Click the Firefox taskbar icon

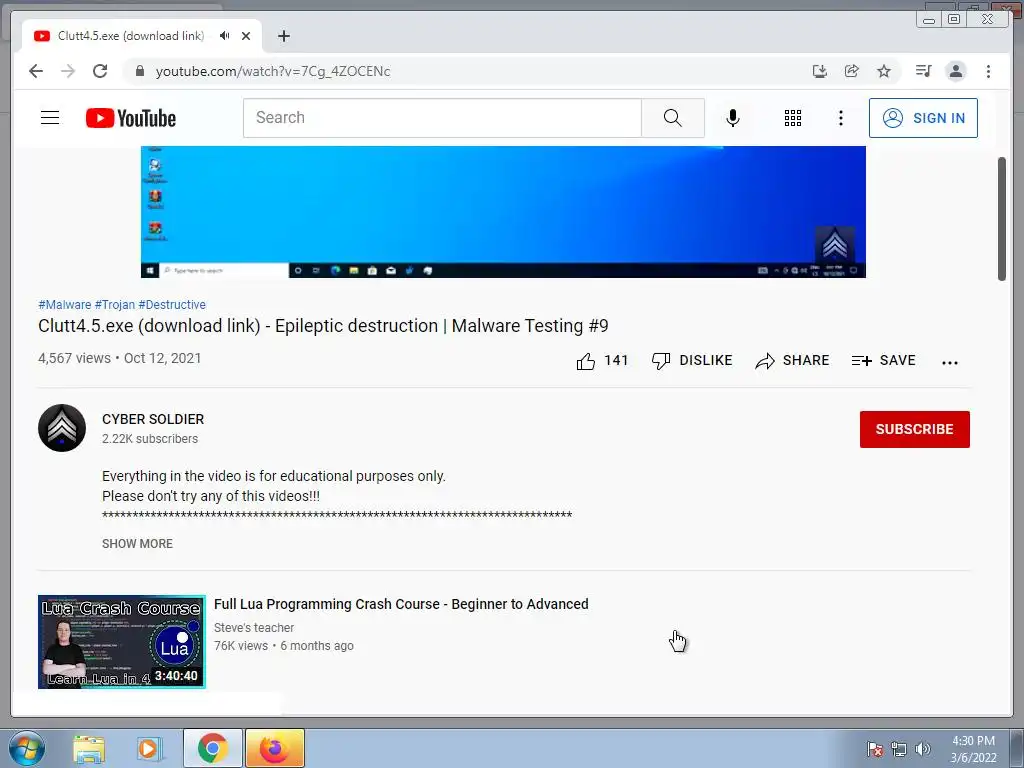click(x=275, y=748)
